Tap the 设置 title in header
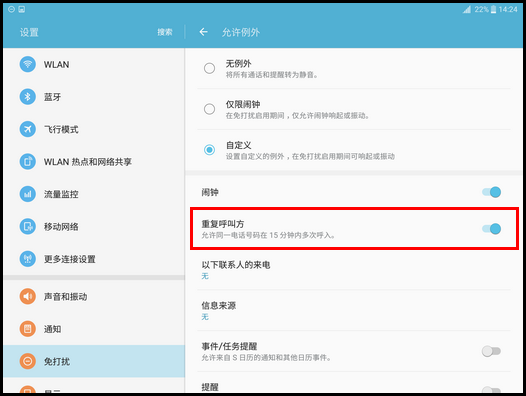This screenshot has width=526, height=396. [x=29, y=32]
